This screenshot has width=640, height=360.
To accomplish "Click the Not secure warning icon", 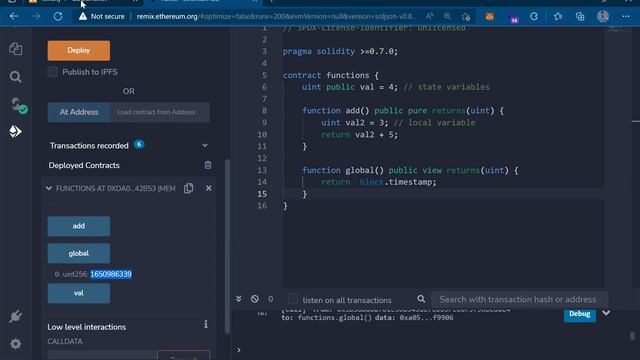I will pos(83,16).
